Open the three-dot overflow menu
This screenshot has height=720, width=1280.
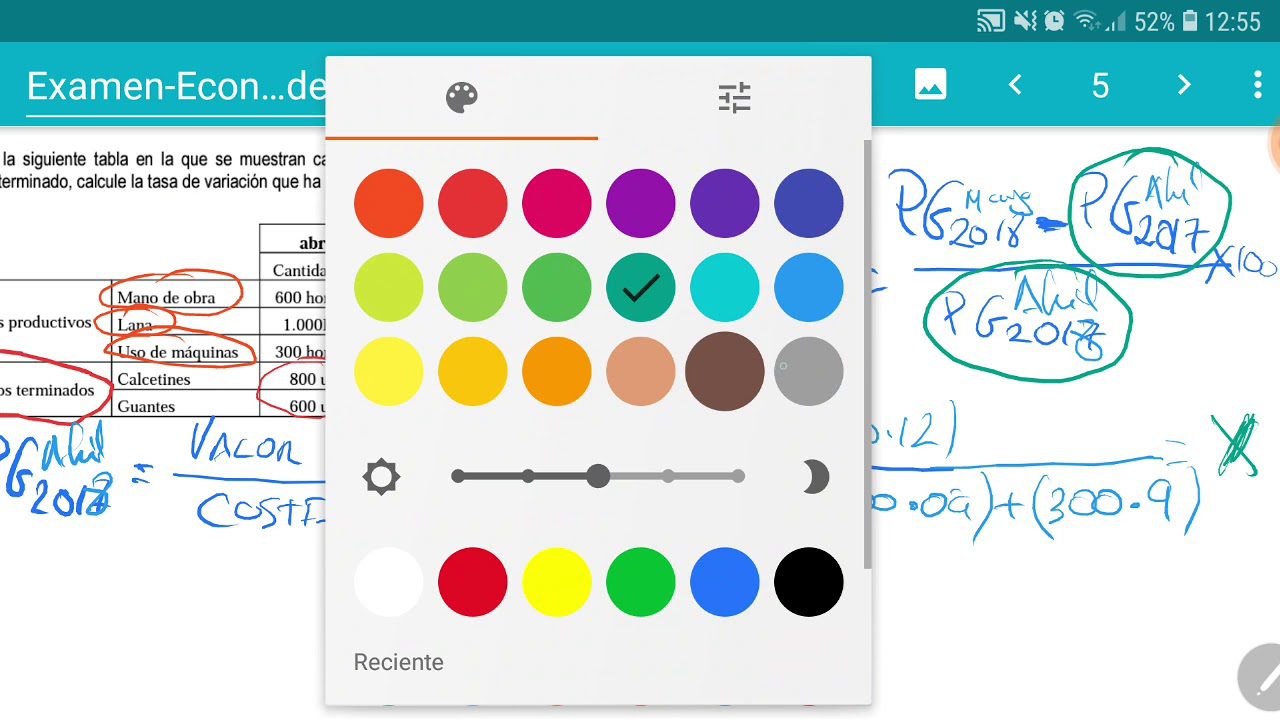coord(1257,85)
